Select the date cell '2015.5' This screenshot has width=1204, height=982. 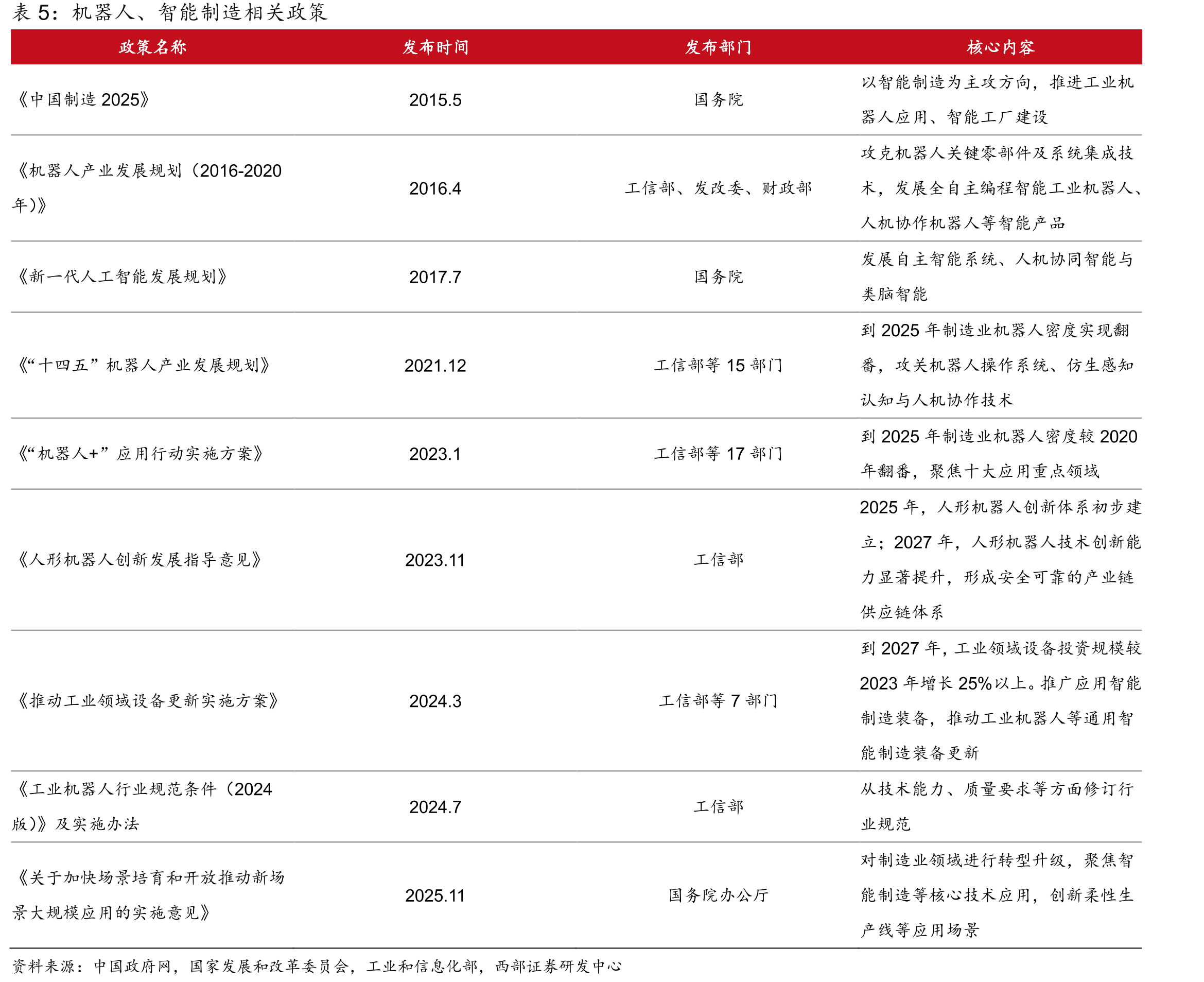click(435, 100)
